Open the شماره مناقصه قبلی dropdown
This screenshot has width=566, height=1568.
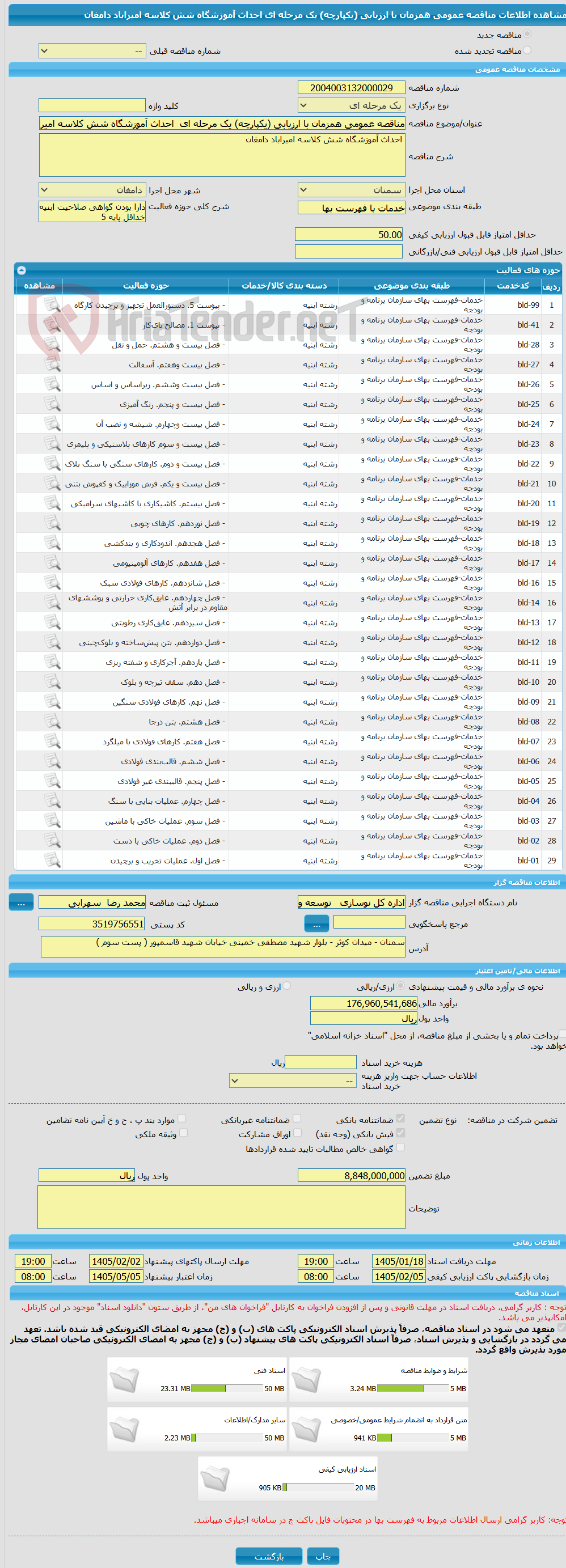(92, 51)
